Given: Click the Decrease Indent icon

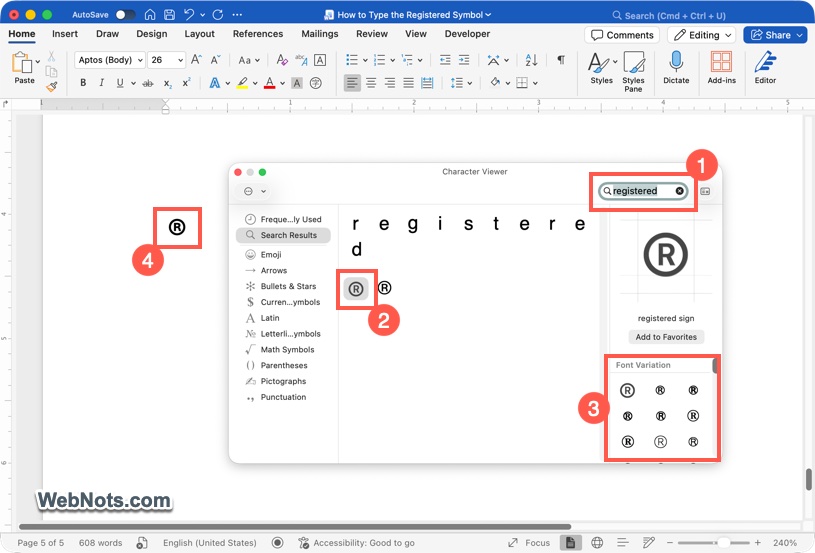Looking at the screenshot, I should (445, 60).
